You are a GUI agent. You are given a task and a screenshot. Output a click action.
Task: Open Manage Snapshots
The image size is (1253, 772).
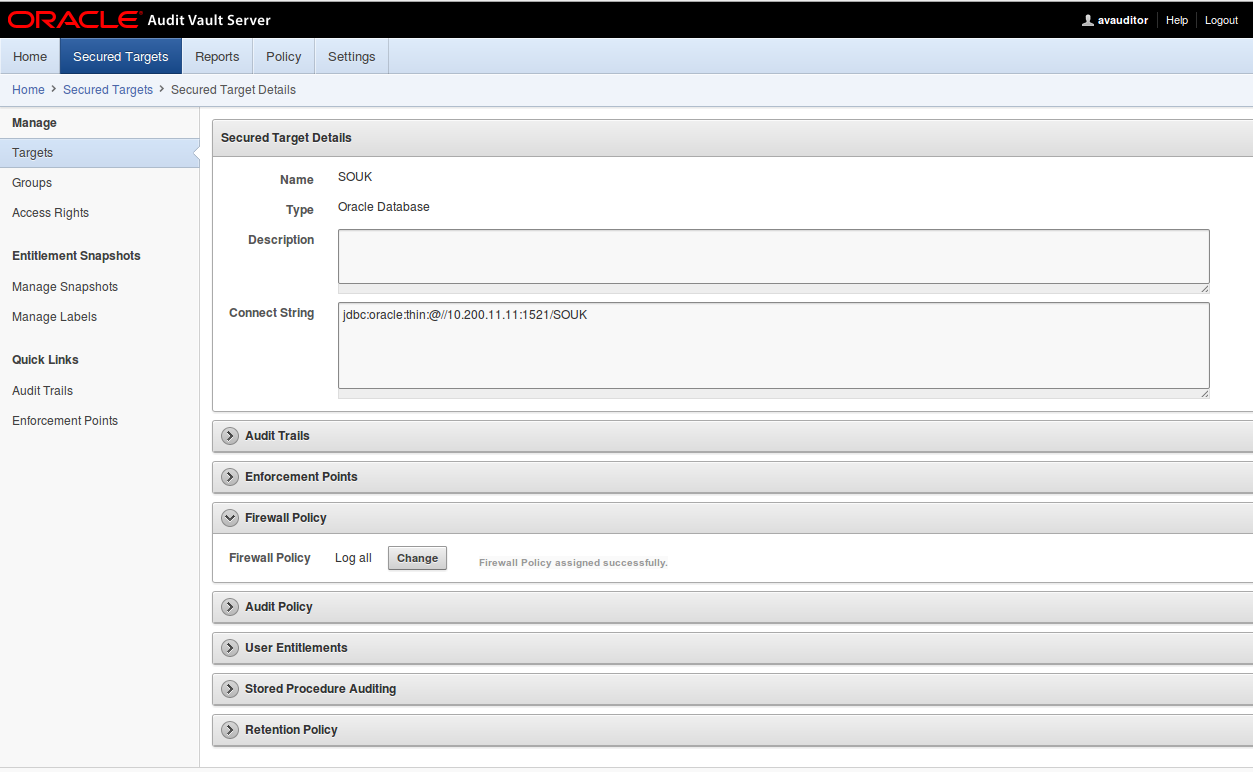65,287
